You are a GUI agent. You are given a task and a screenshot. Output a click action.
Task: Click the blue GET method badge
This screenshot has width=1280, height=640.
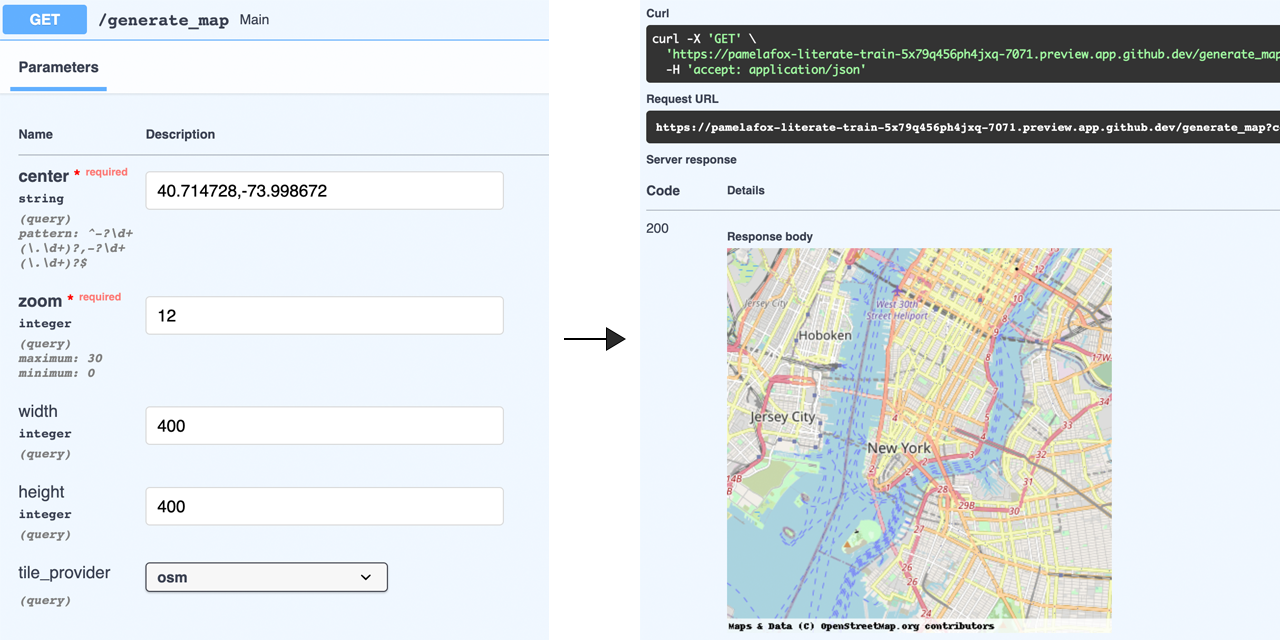point(45,19)
